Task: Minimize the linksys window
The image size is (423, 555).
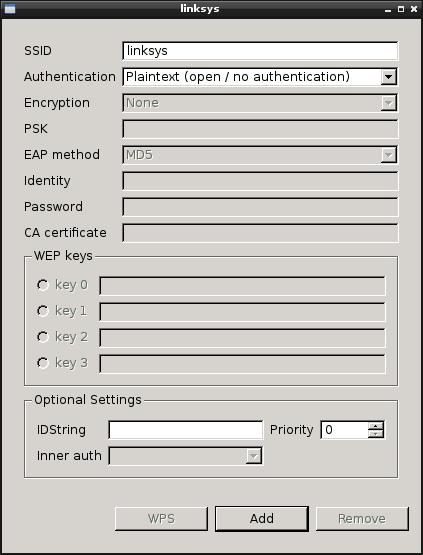Action: (x=388, y=10)
